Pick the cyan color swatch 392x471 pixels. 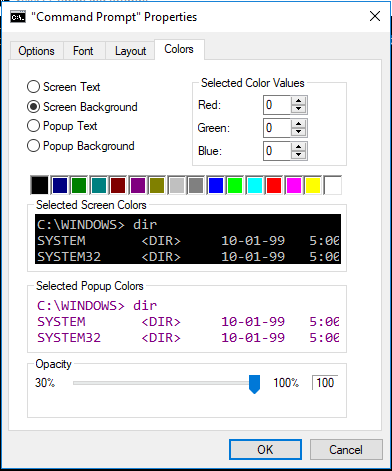point(255,185)
